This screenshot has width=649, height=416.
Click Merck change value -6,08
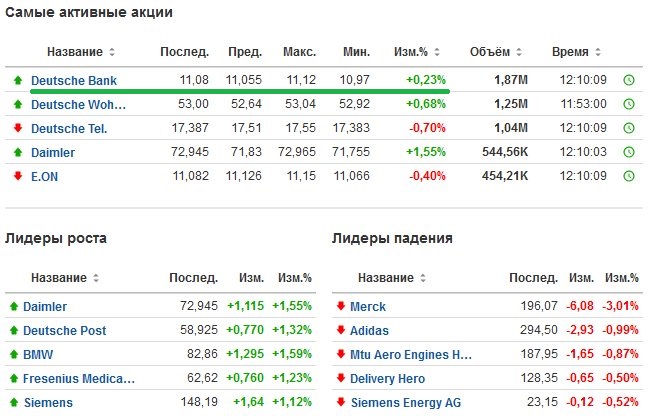coord(580,306)
